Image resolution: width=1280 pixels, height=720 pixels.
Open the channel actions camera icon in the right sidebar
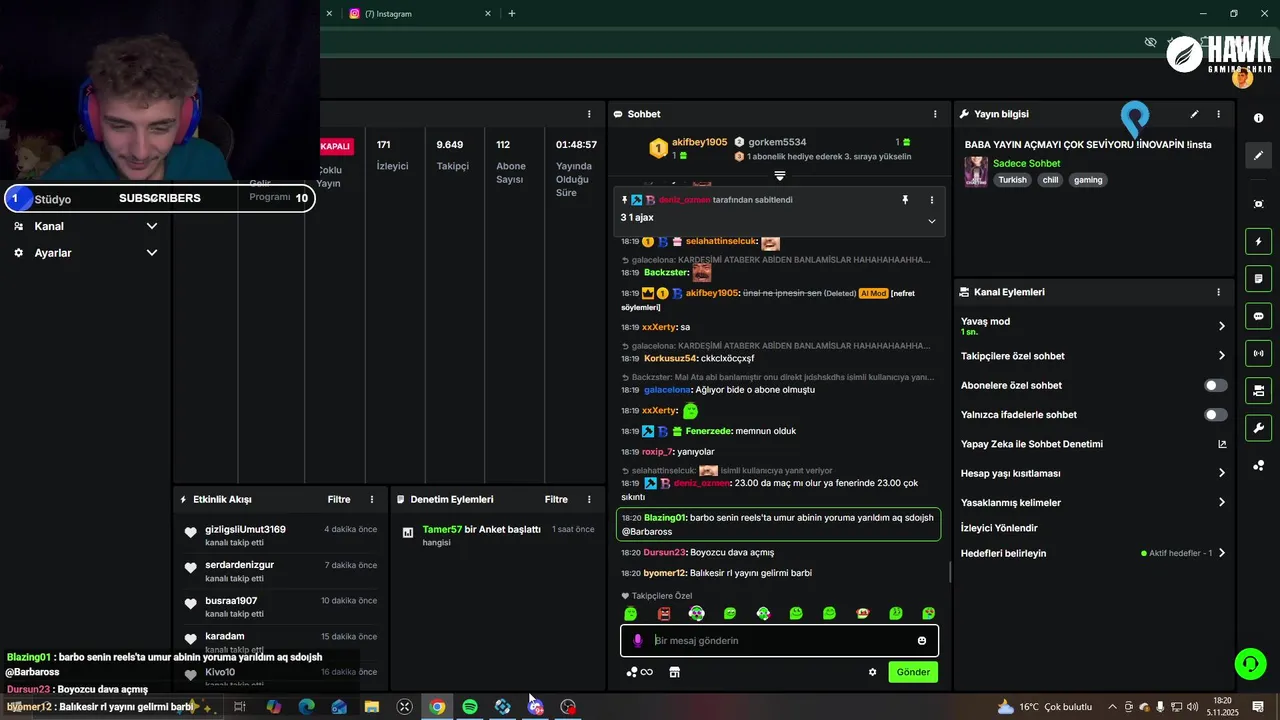pos(1258,390)
